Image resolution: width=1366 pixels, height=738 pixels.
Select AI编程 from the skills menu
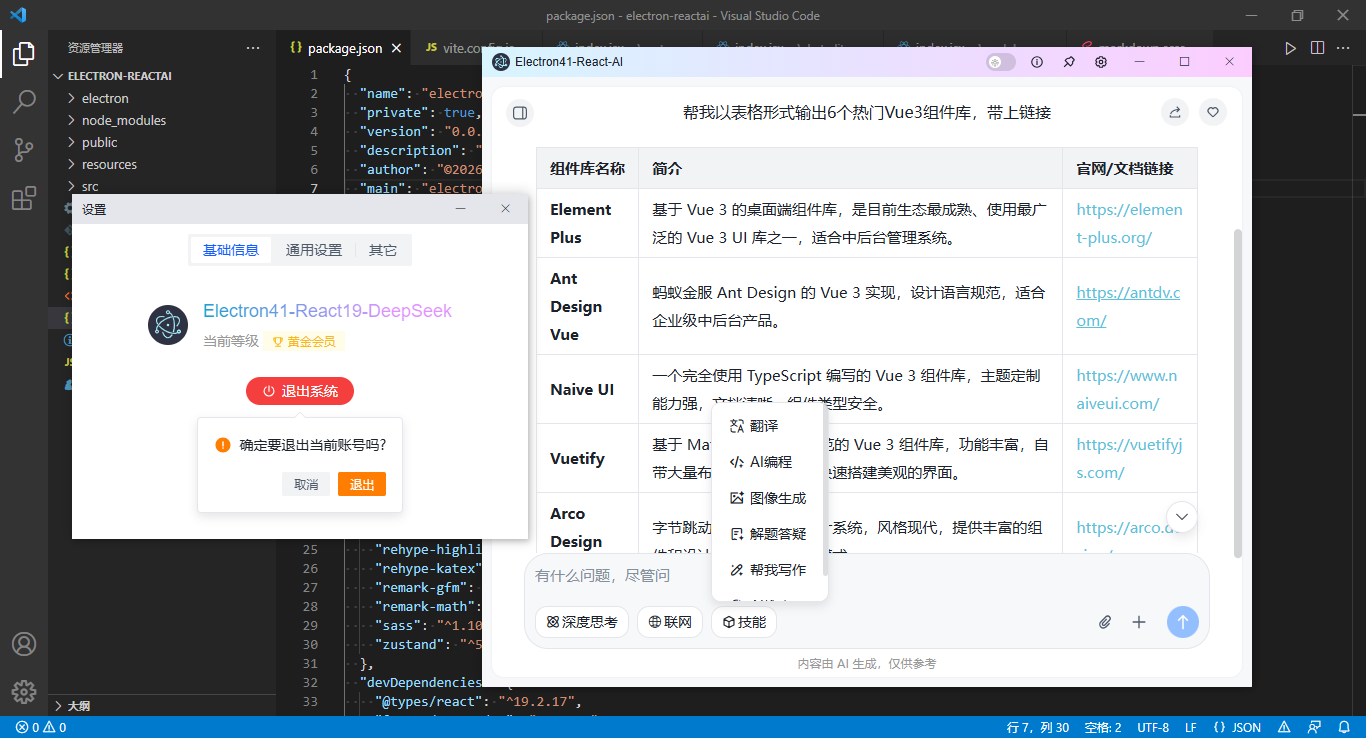[769, 462]
